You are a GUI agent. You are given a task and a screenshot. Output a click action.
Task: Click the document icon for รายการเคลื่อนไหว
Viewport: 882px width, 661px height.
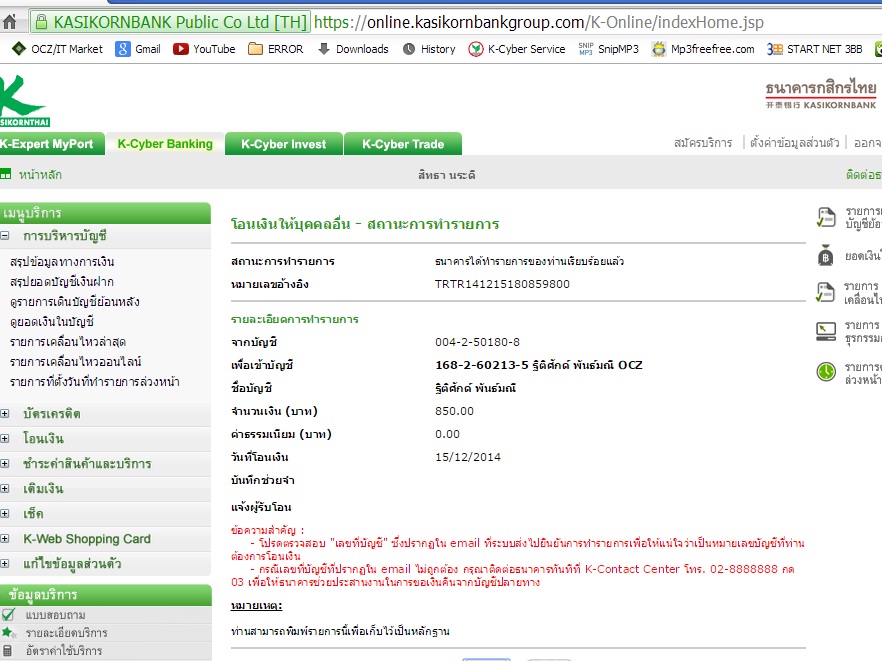tap(826, 293)
